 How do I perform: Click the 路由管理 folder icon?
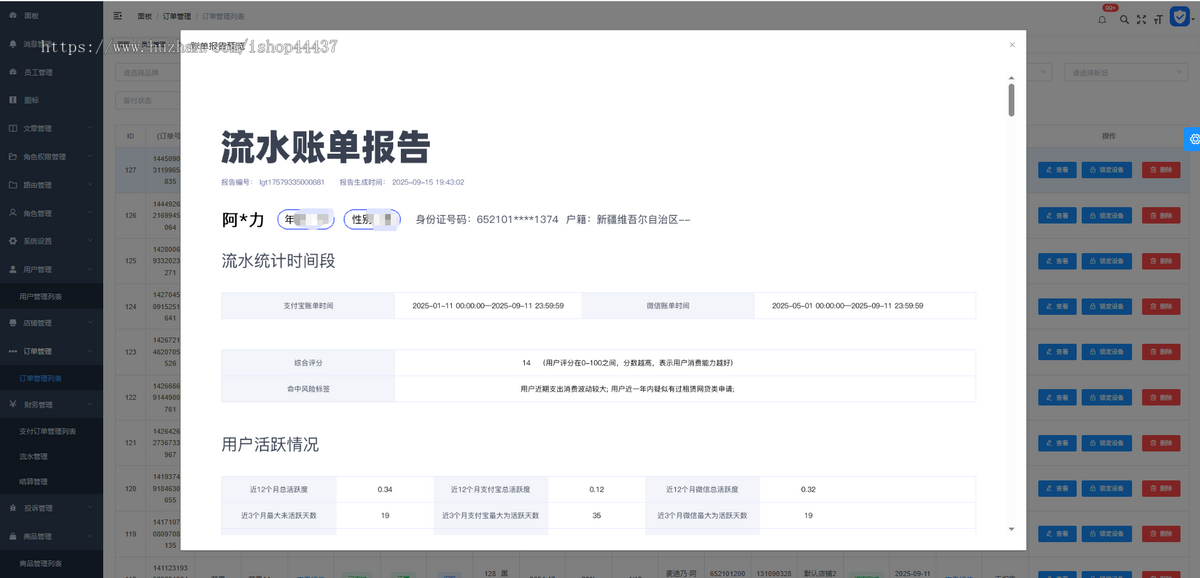tap(13, 185)
